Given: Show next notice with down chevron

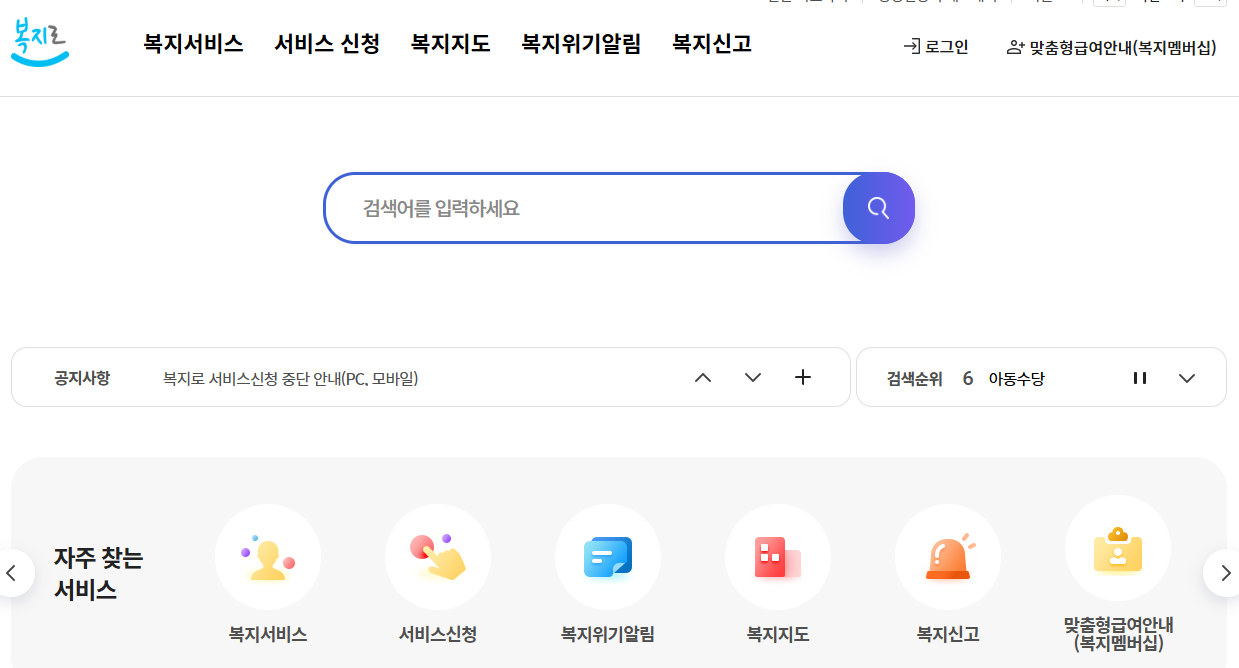Looking at the screenshot, I should point(753,377).
